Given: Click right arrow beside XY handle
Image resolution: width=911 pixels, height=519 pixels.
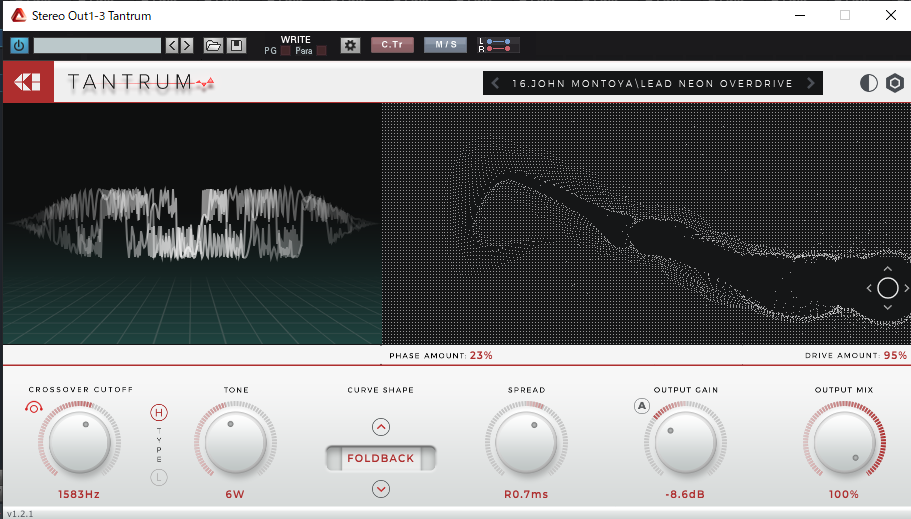Looking at the screenshot, I should pyautogui.click(x=906, y=288).
